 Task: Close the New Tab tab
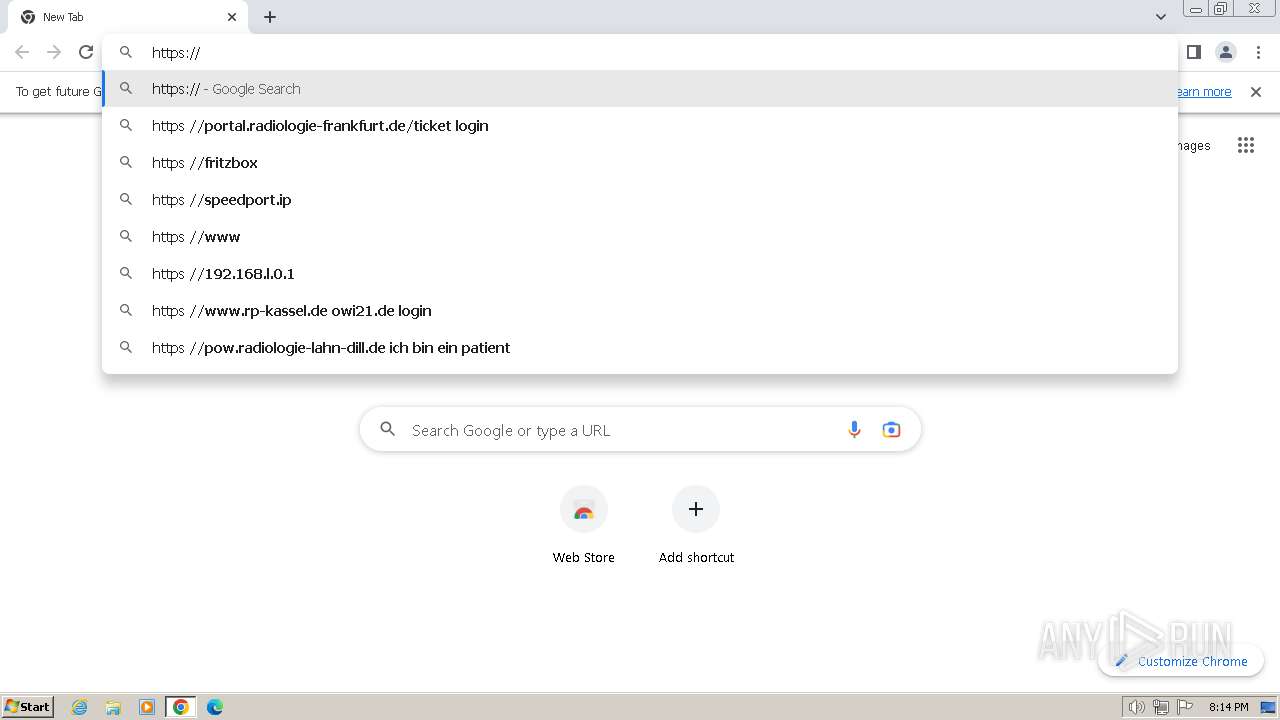[232, 17]
